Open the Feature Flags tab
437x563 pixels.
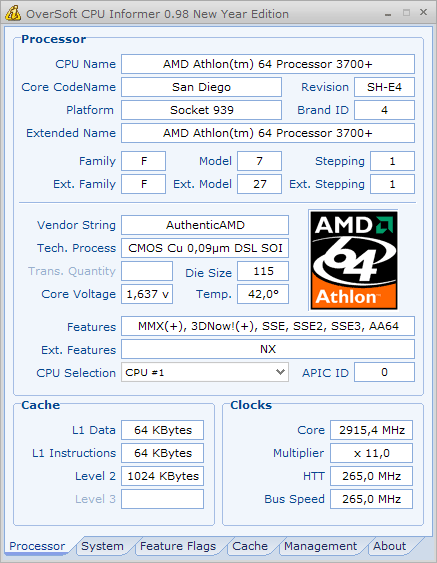(x=178, y=546)
